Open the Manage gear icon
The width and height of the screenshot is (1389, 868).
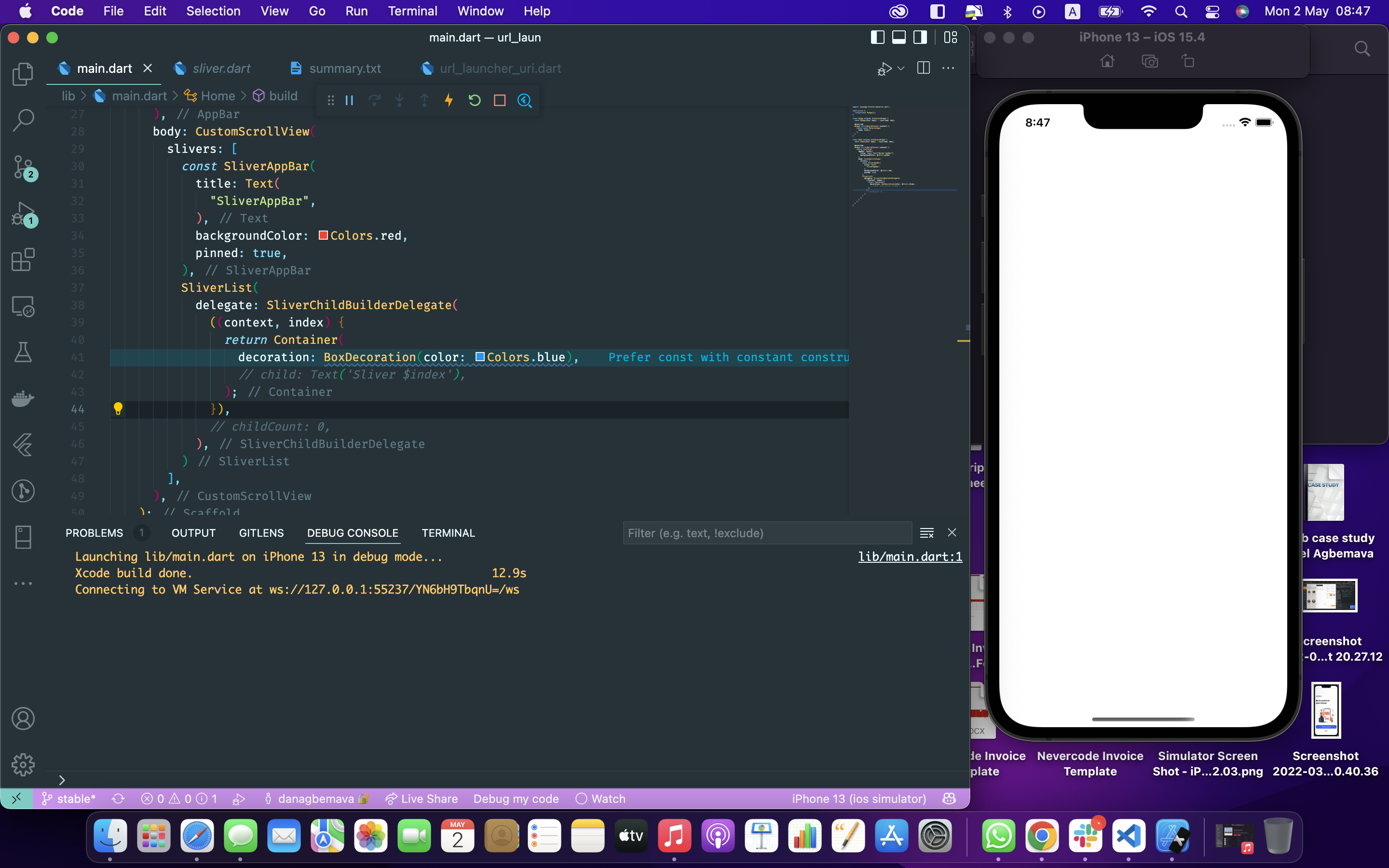pyautogui.click(x=23, y=764)
